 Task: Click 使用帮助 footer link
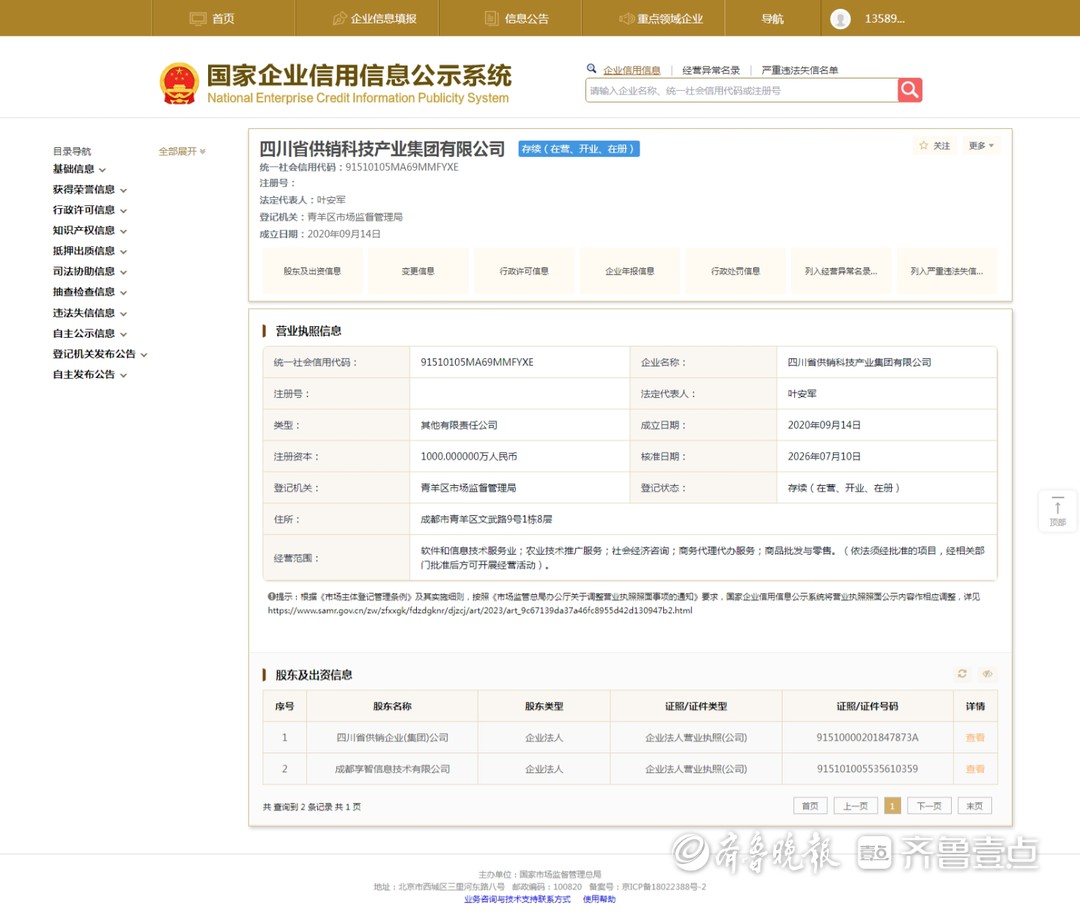[599, 899]
